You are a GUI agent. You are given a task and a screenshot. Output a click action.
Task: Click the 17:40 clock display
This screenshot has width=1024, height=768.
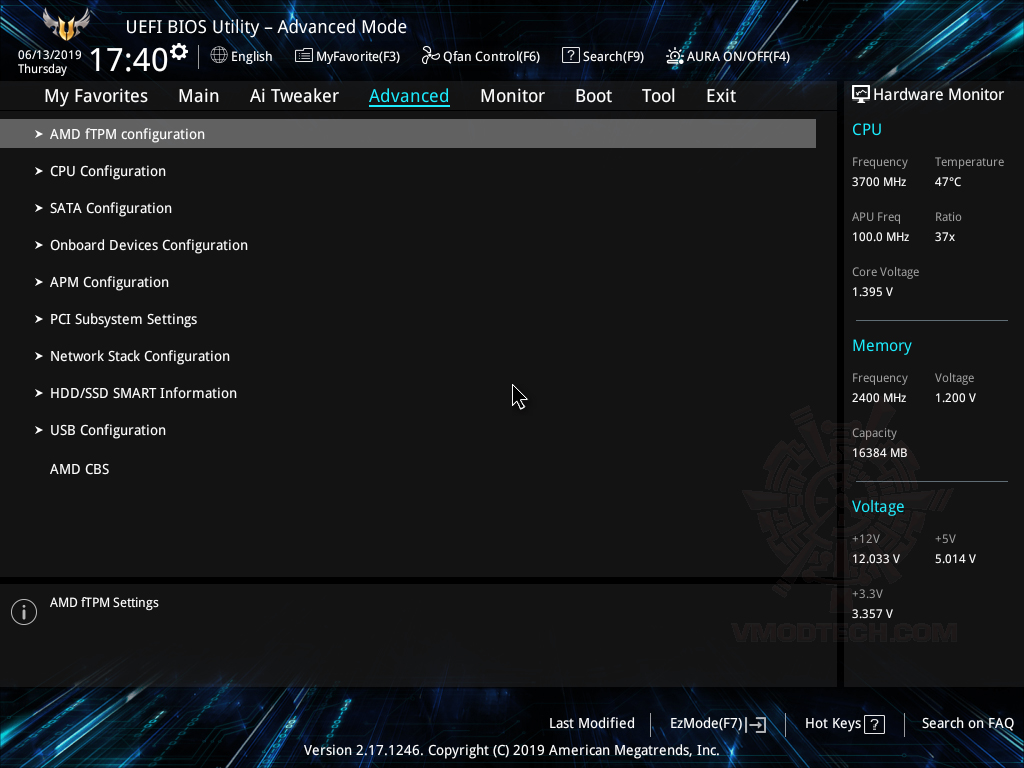click(x=129, y=59)
